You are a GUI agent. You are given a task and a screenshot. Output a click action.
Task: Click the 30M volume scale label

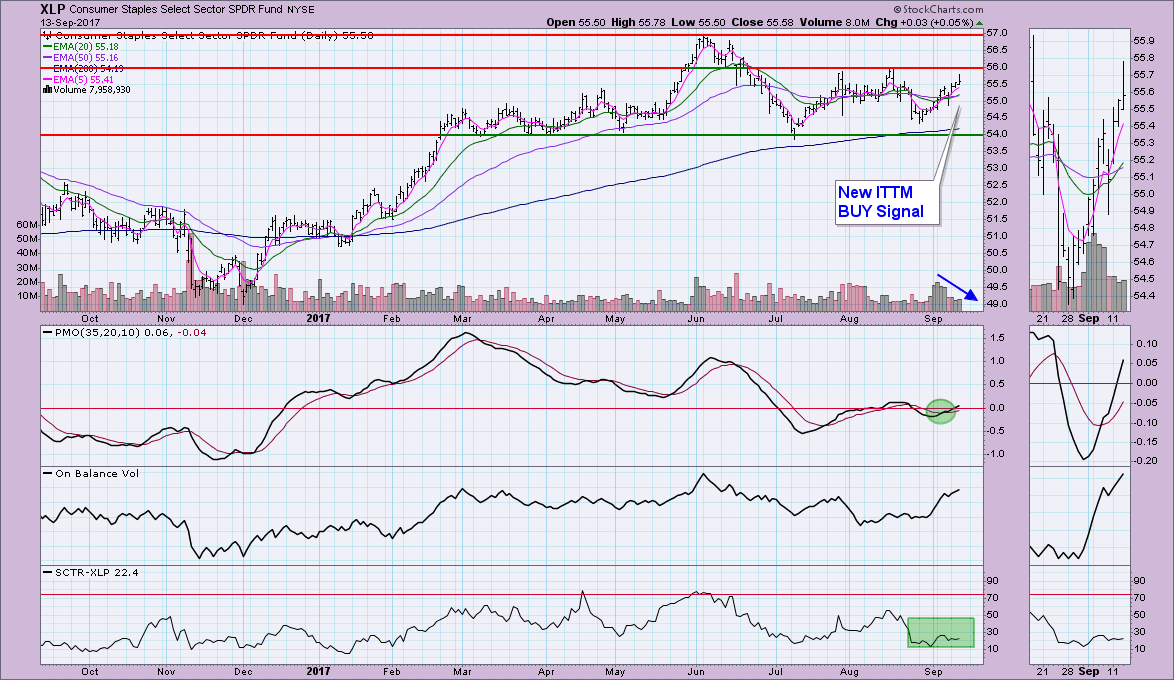point(27,267)
